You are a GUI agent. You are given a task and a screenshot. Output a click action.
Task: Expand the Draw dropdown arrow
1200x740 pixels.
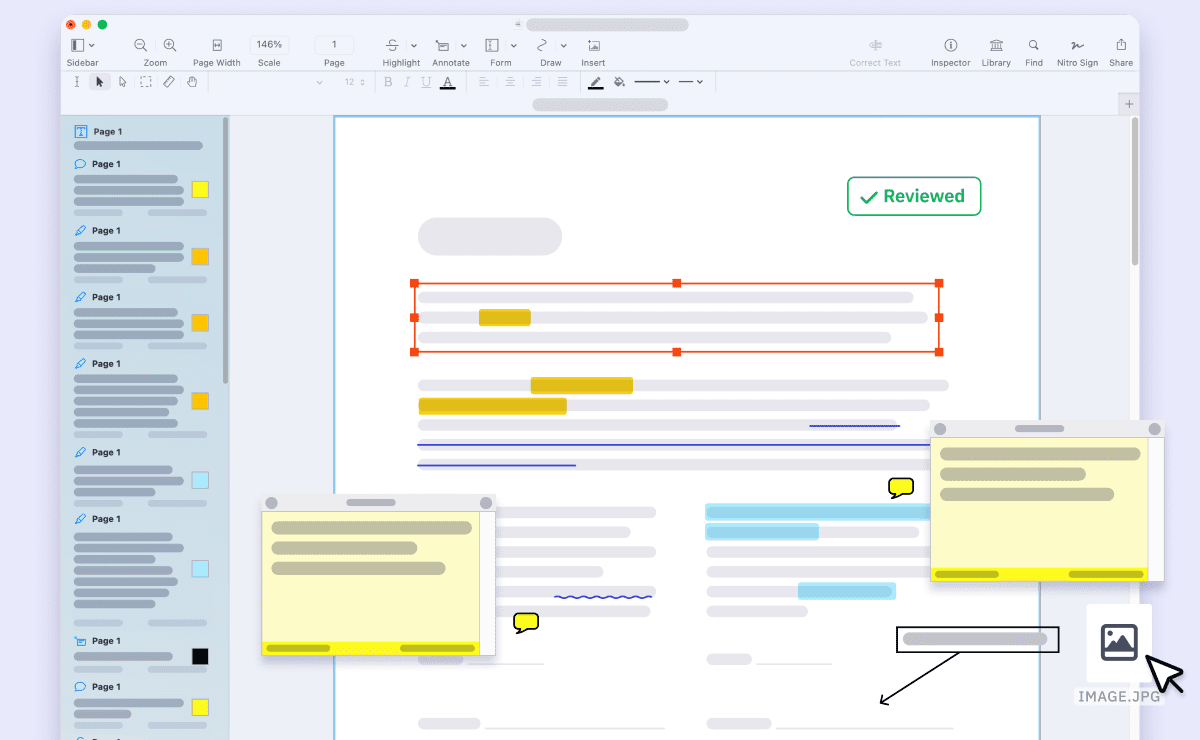click(x=564, y=45)
